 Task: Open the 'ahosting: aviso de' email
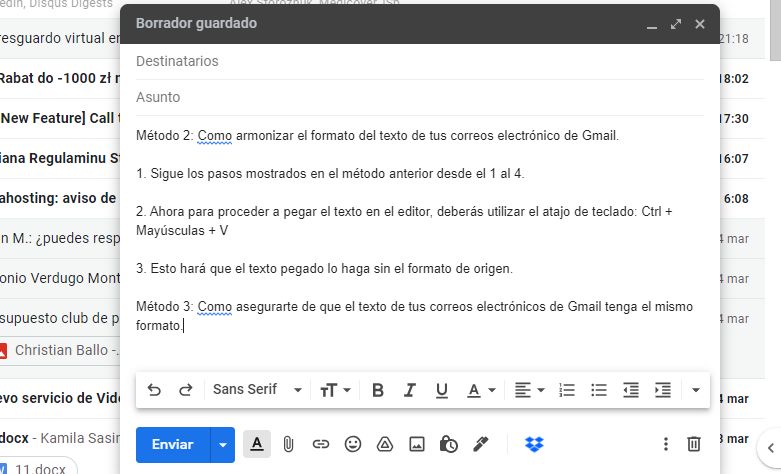click(x=60, y=198)
